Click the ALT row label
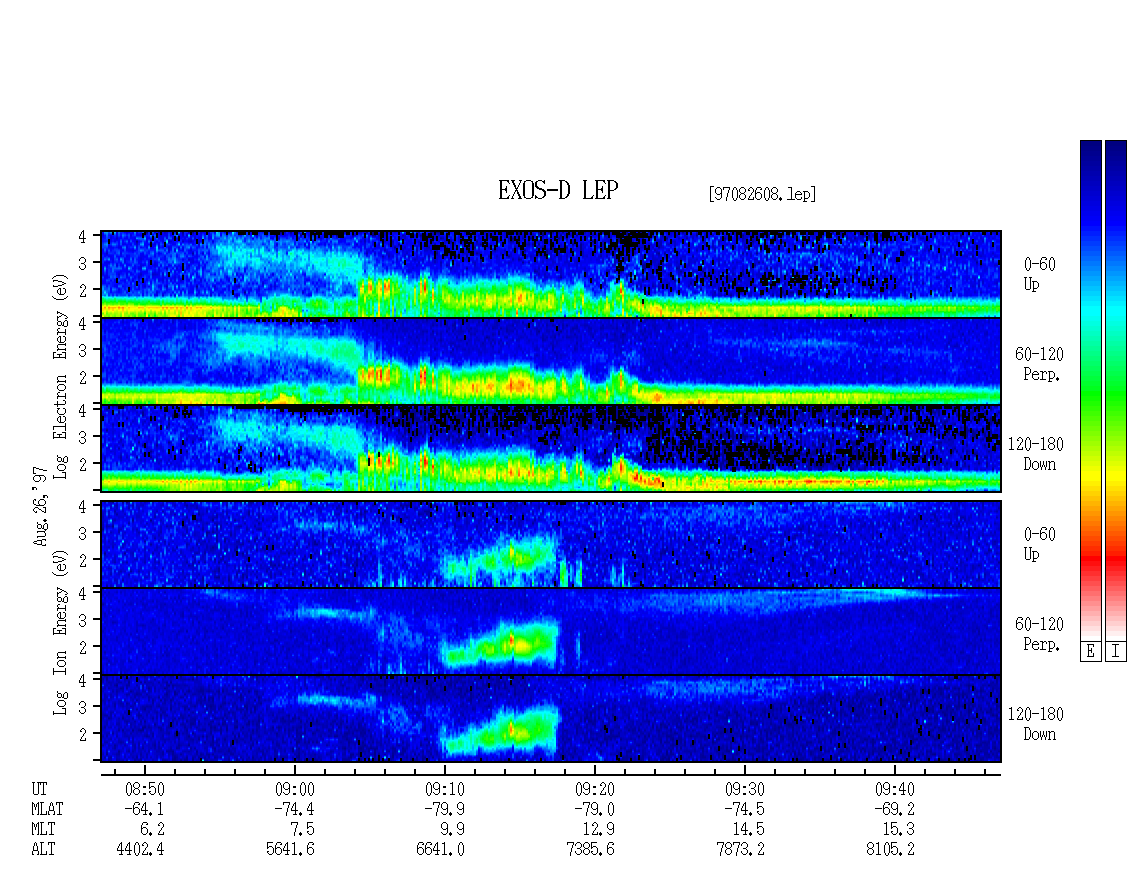This screenshot has width=1130, height=875. [43, 850]
